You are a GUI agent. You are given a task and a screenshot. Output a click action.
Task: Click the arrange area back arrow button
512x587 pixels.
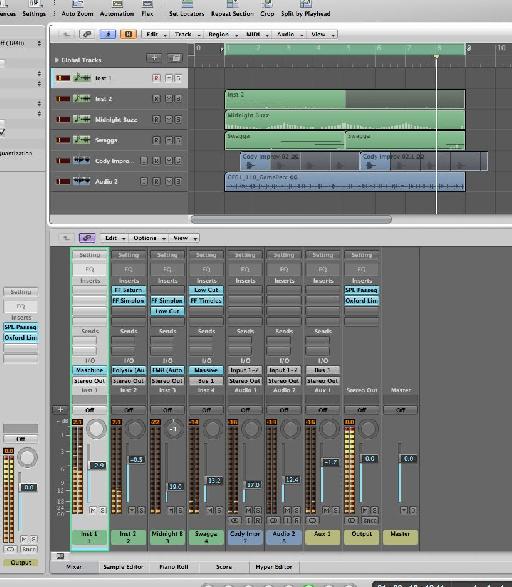tap(66, 34)
